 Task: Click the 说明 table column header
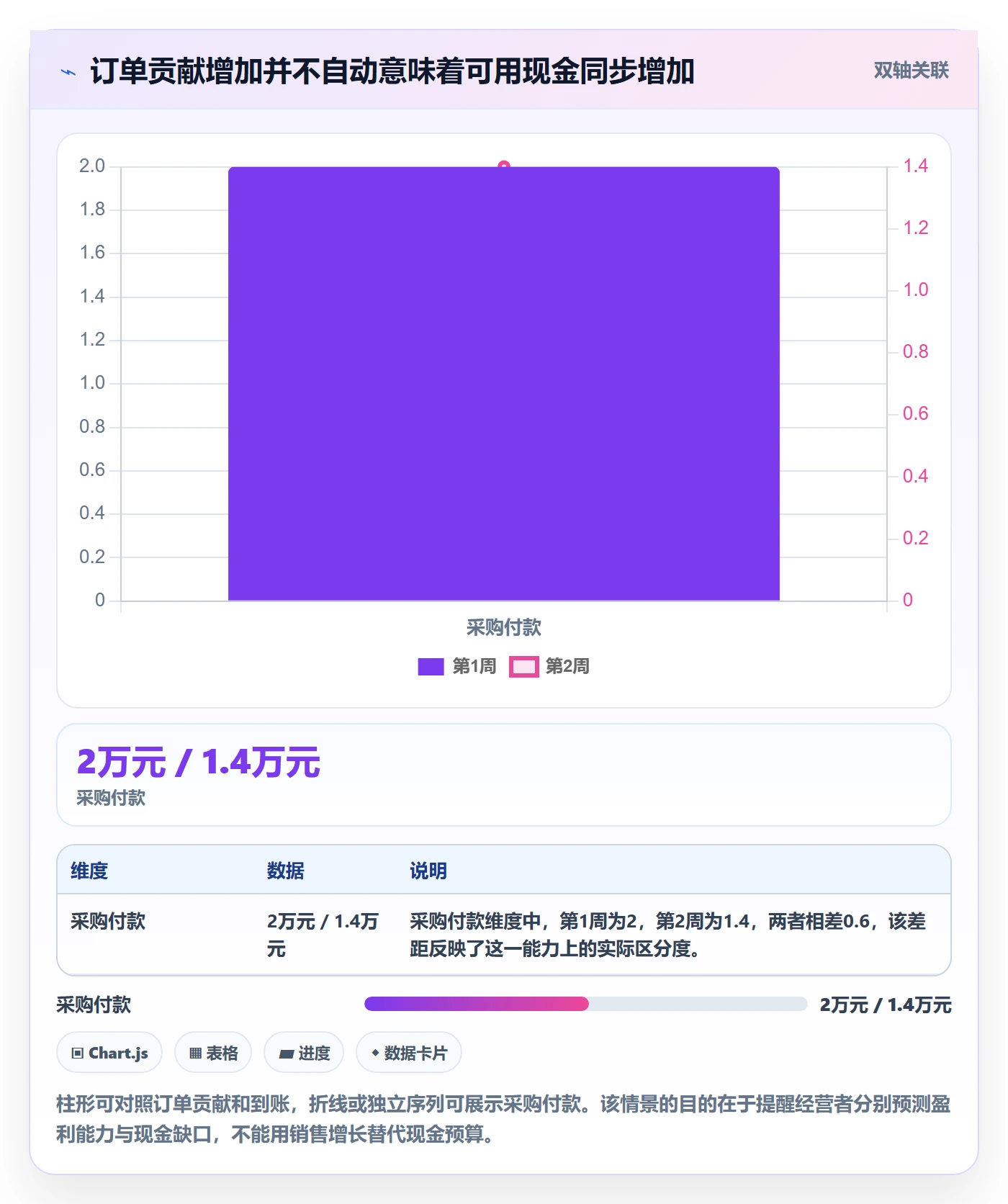pos(428,871)
